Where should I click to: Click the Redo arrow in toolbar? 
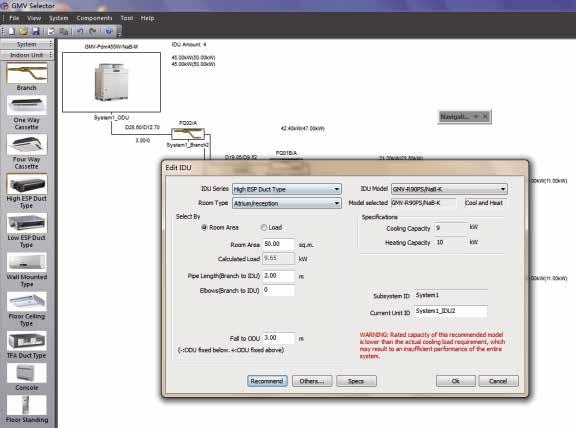[x=93, y=32]
